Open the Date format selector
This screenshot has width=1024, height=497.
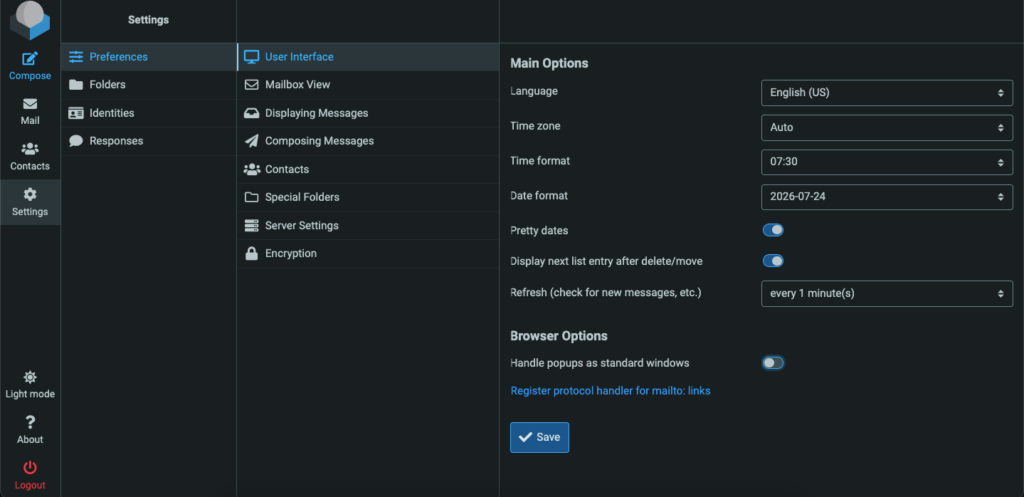click(x=887, y=197)
